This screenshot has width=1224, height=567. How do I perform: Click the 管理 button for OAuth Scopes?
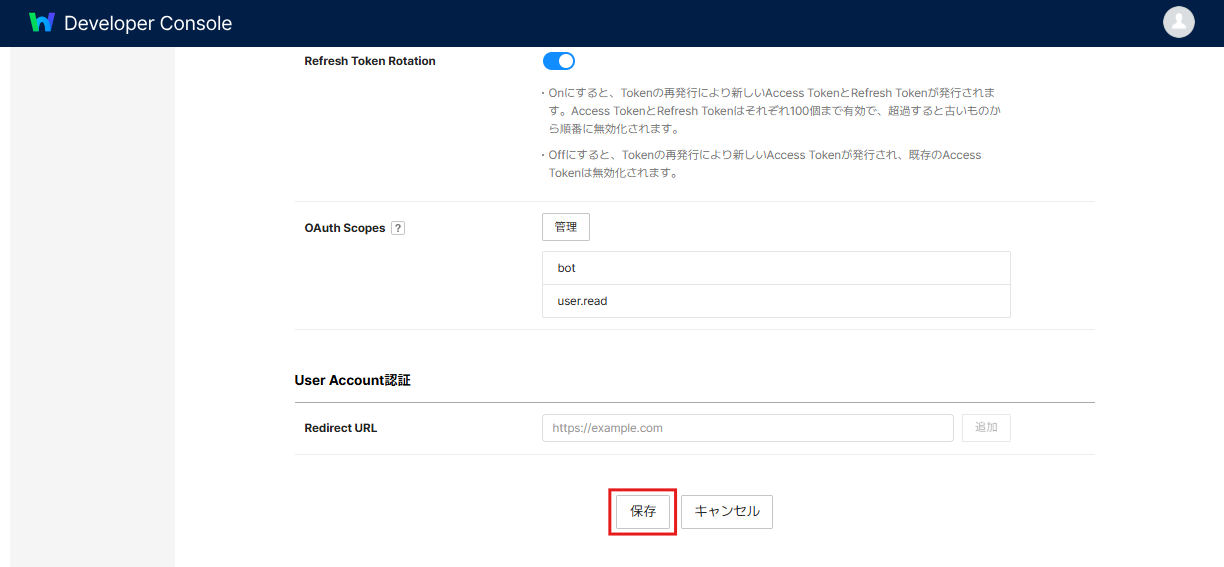(x=566, y=227)
